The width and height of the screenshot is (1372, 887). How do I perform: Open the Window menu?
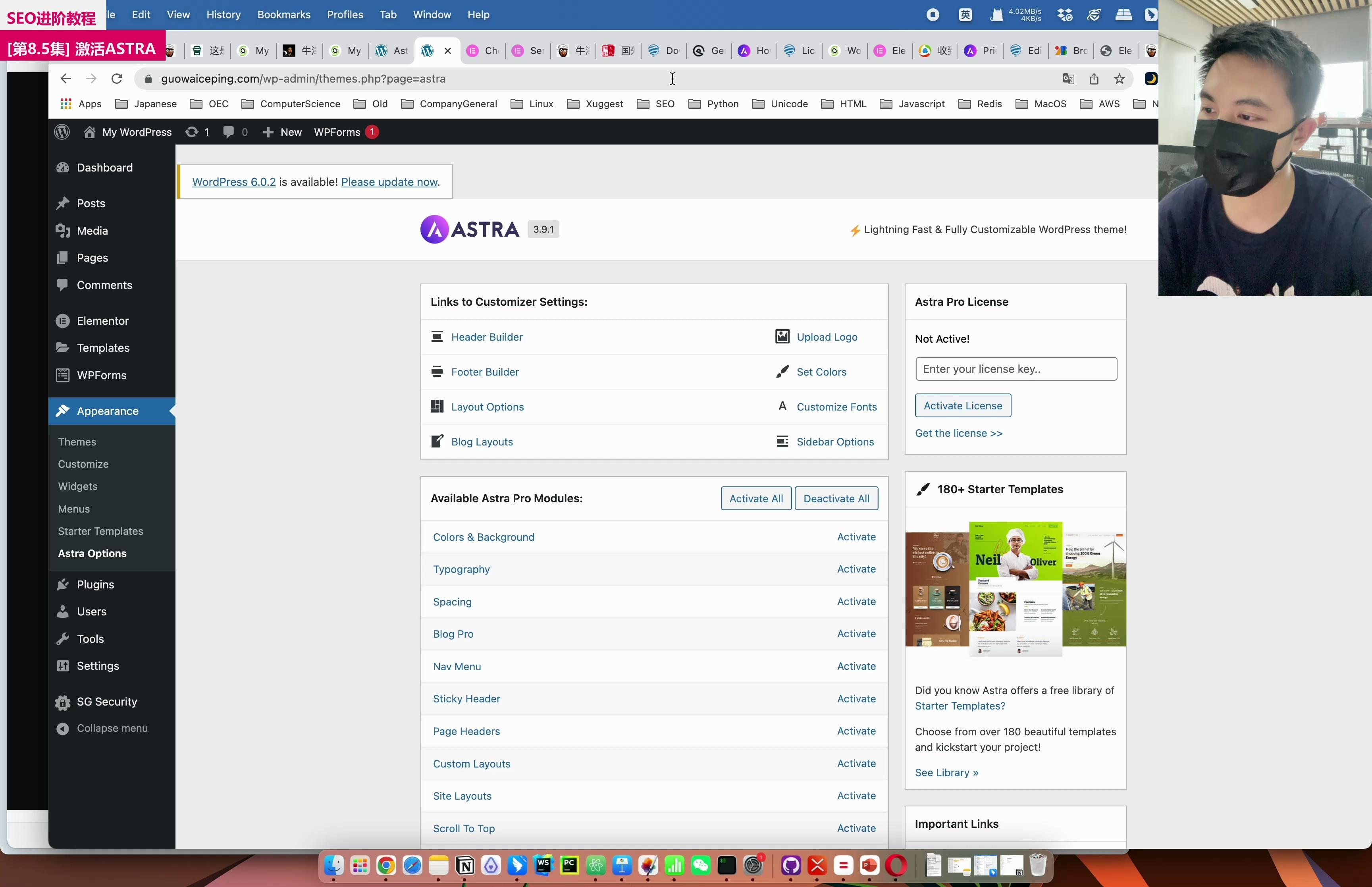click(432, 14)
